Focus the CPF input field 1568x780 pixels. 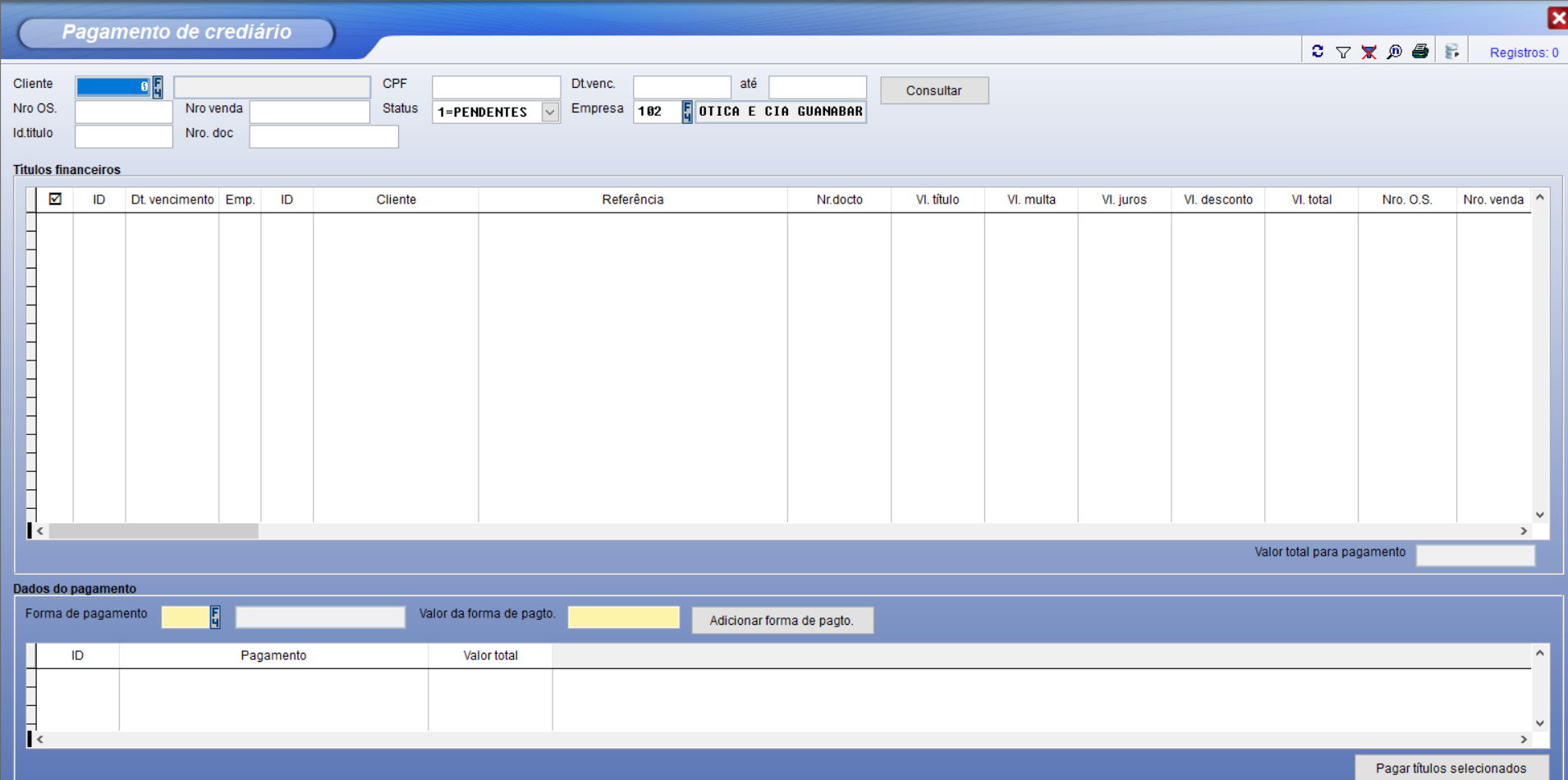click(x=496, y=87)
